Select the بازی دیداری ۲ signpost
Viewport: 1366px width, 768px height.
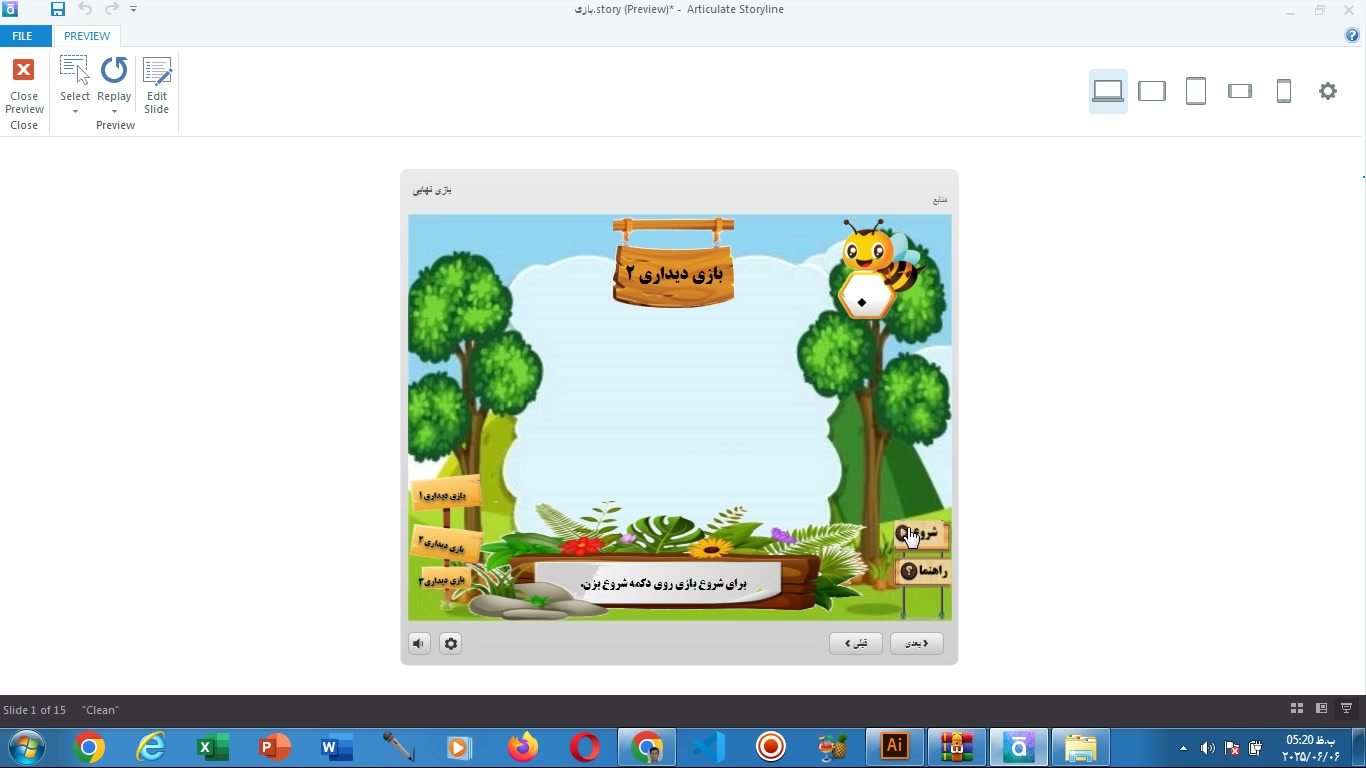[x=445, y=543]
